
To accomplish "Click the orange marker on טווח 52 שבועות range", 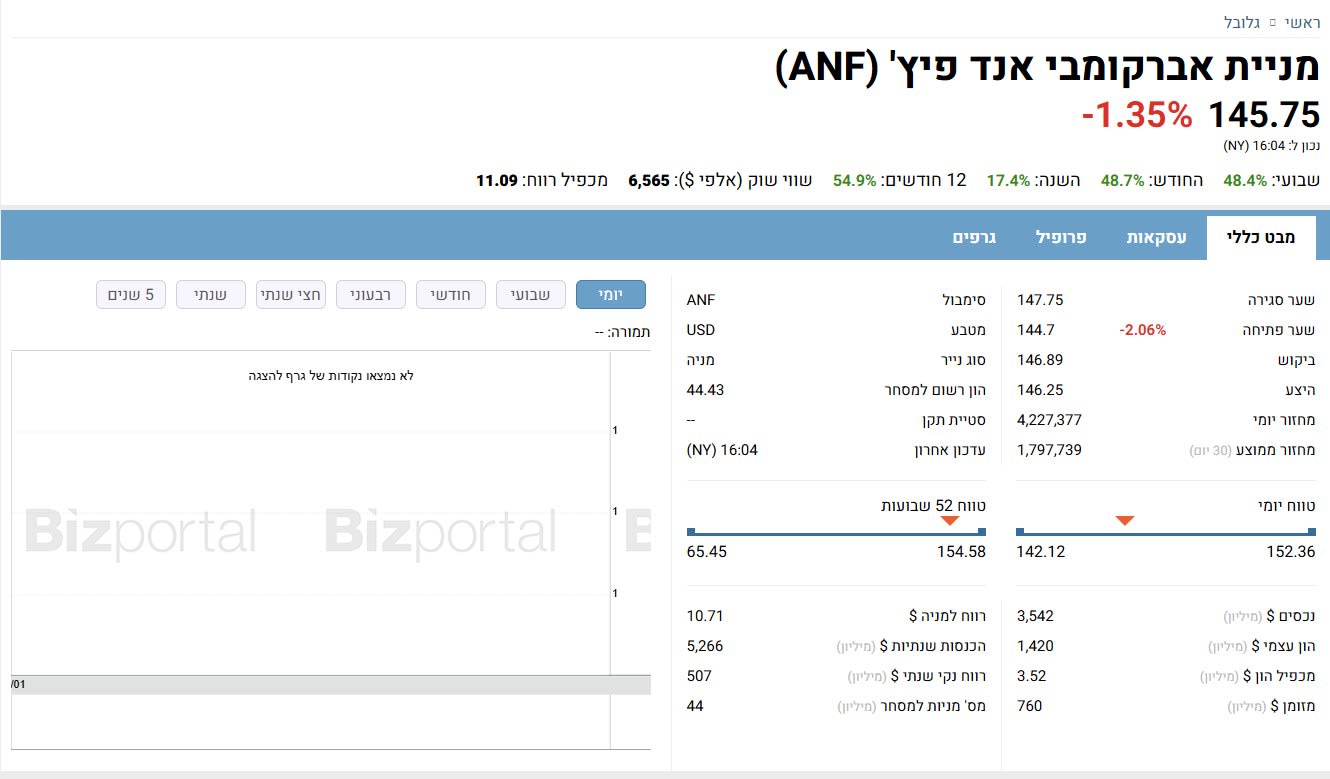I will (x=950, y=520).
